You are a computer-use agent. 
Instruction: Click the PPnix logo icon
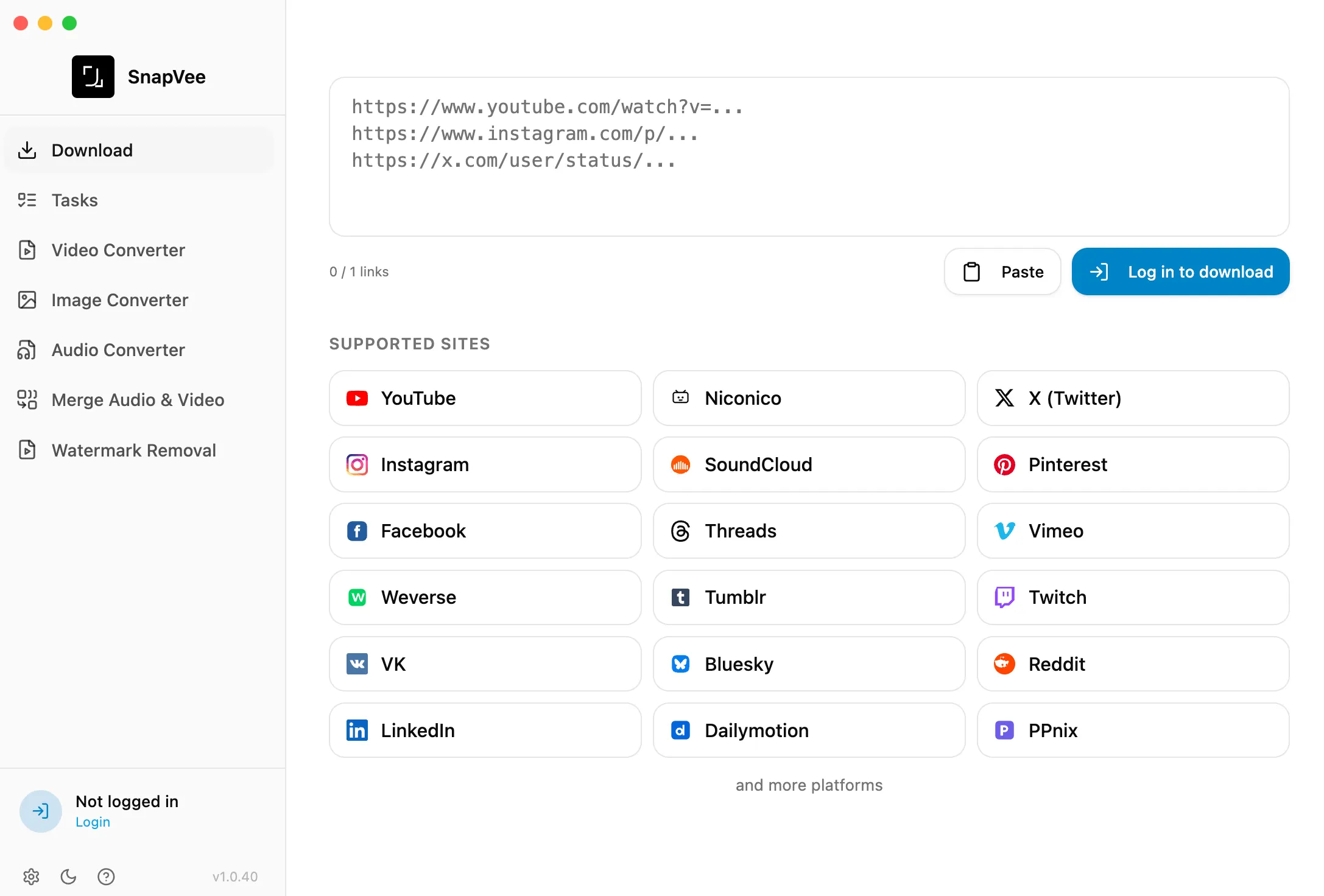pyautogui.click(x=1004, y=730)
